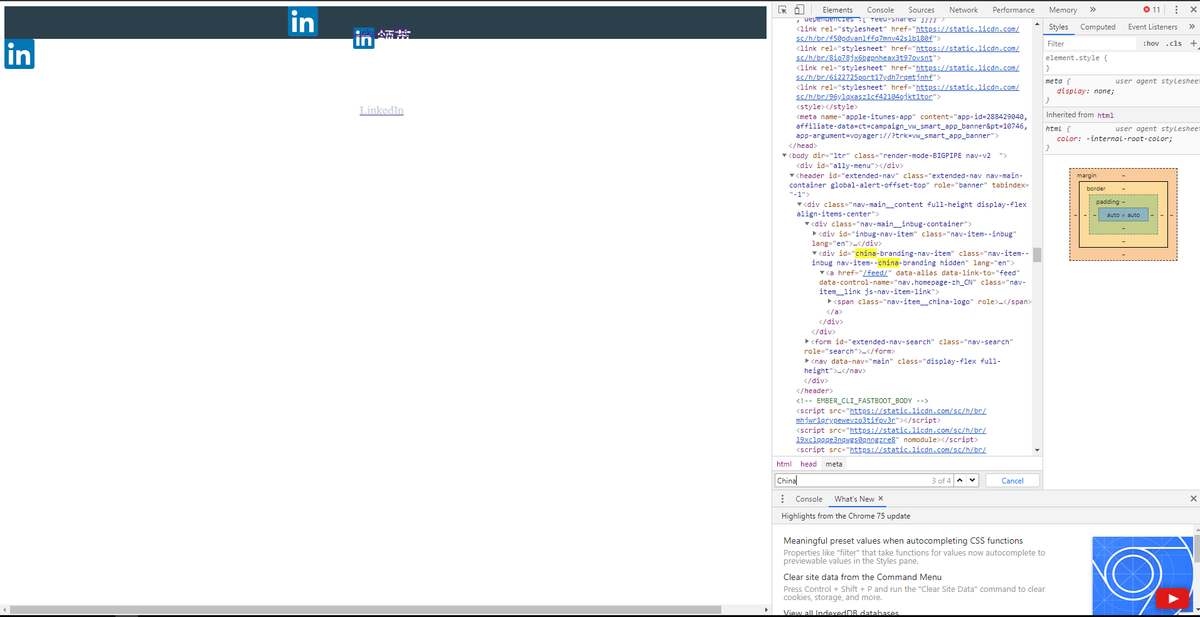Collapse the body element node
The image size is (1200, 617).
point(784,156)
